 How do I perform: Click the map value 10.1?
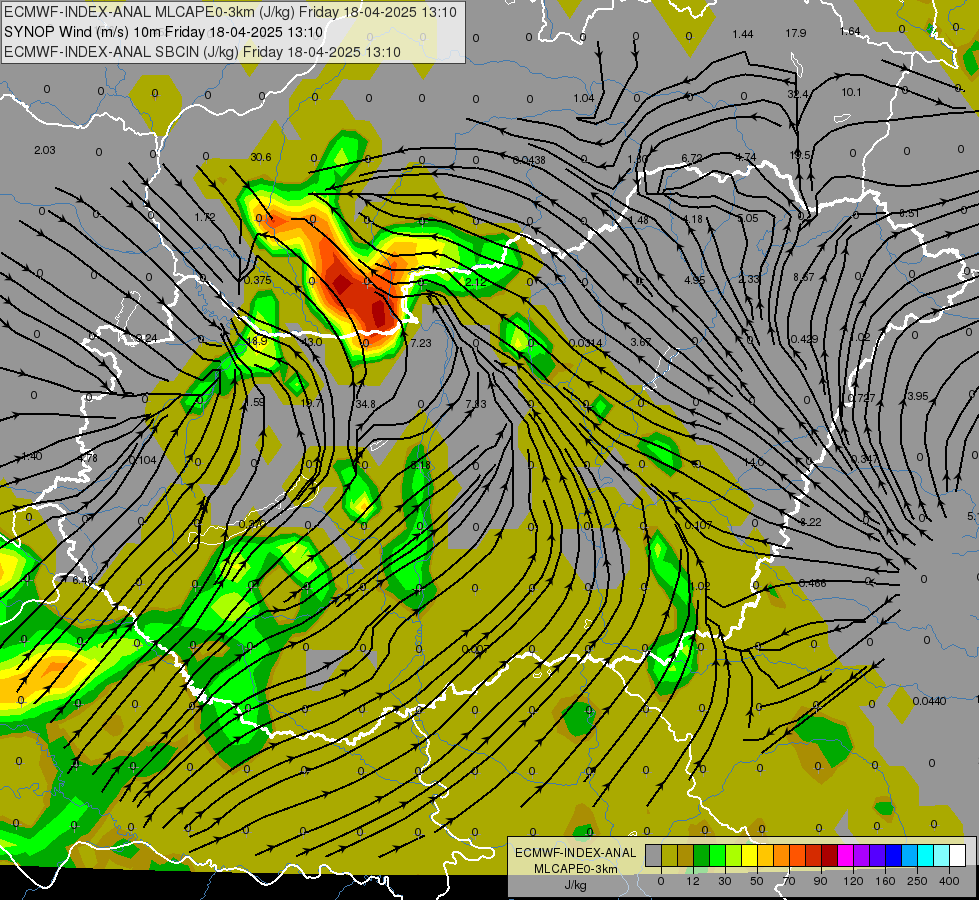(x=852, y=92)
